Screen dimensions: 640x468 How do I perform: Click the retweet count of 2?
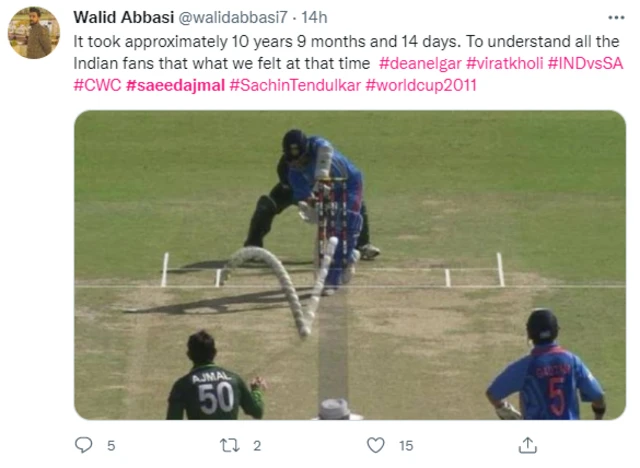[257, 445]
